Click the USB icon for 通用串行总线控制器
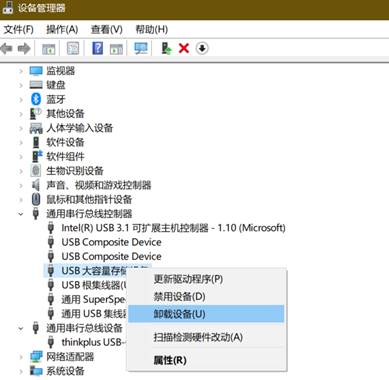This screenshot has width=389, height=380. 36,214
